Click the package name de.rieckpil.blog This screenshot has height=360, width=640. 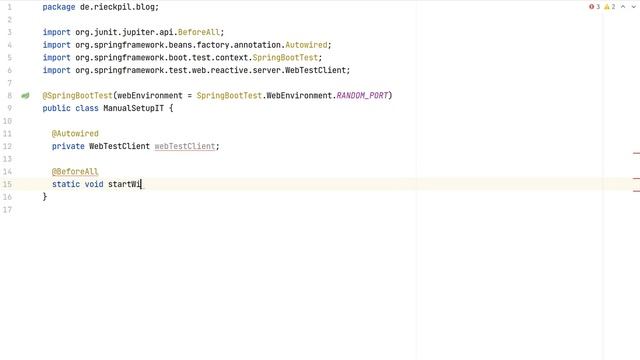pyautogui.click(x=117, y=7)
